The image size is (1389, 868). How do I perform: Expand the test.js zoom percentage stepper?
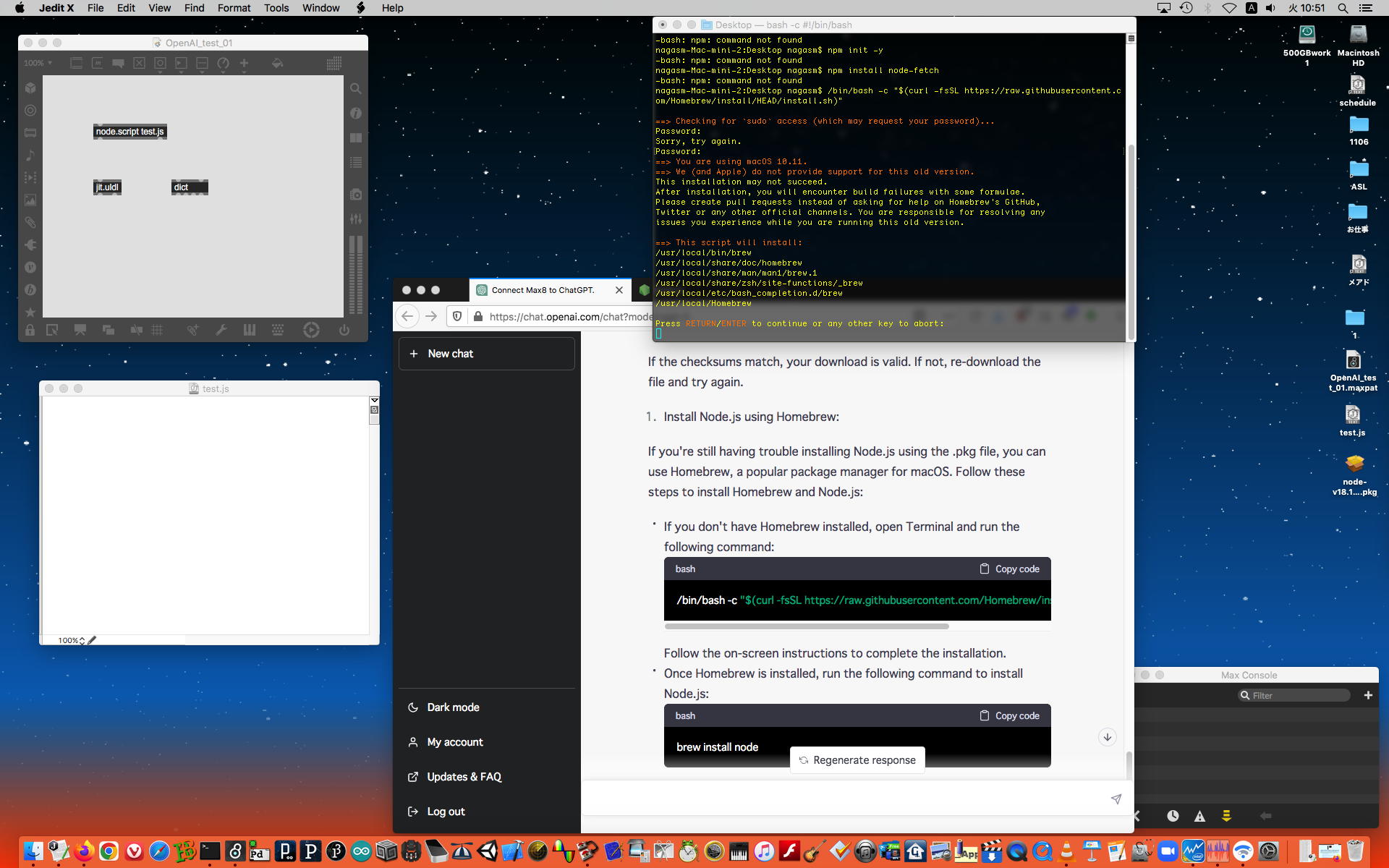click(x=82, y=640)
